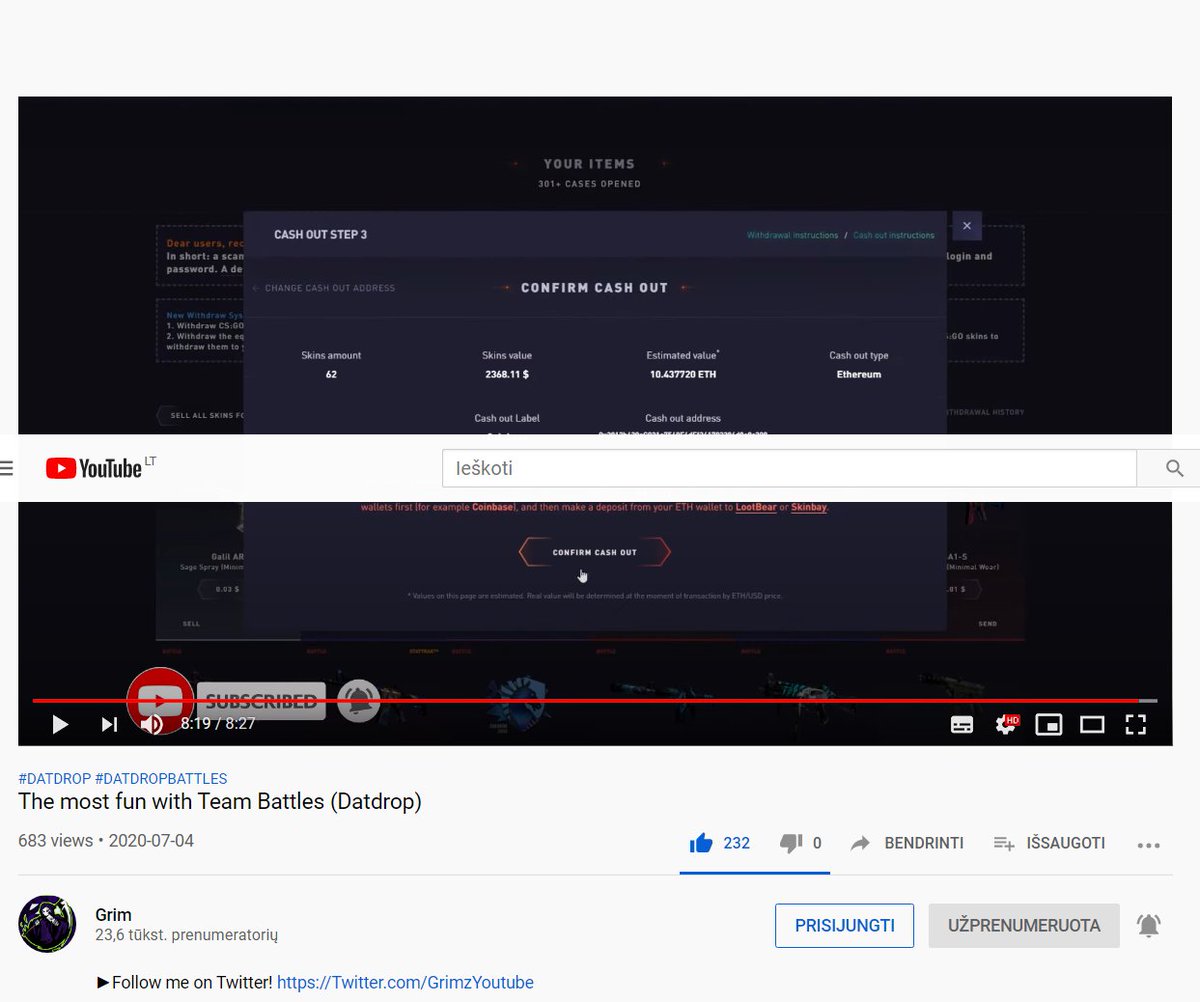Toggle subtitles on the player
The height and width of the screenshot is (1002, 1200).
coord(962,725)
